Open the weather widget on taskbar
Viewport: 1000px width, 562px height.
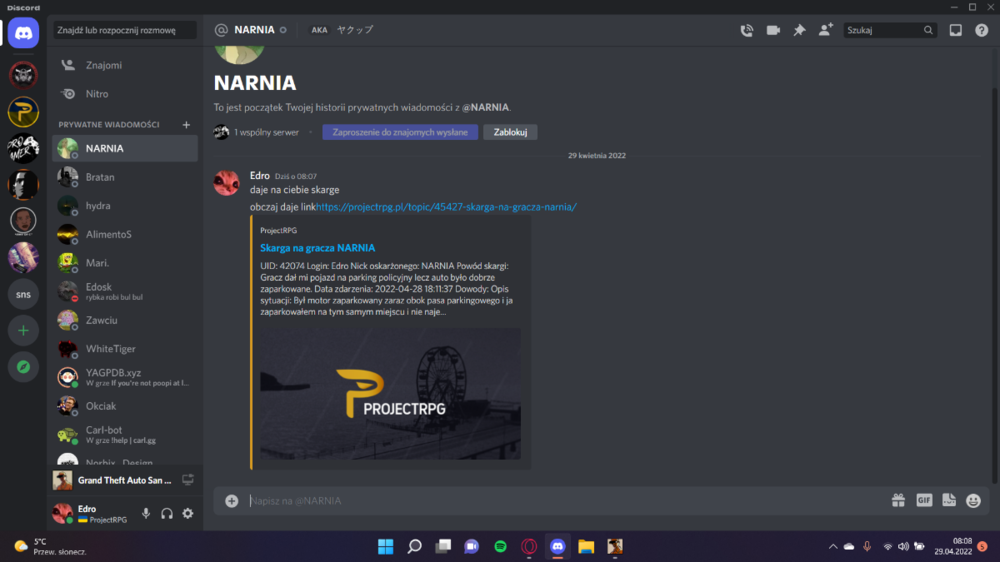coord(51,547)
